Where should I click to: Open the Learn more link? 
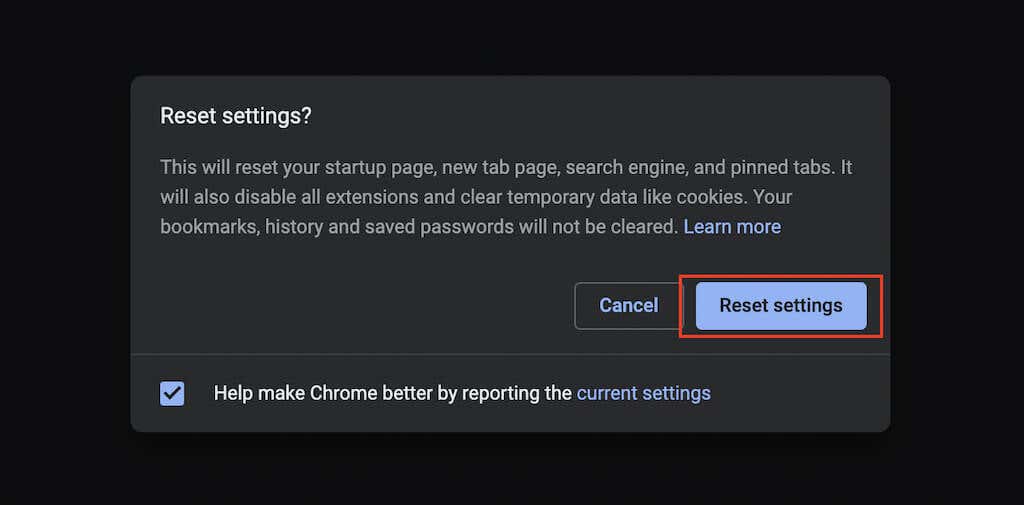point(732,227)
